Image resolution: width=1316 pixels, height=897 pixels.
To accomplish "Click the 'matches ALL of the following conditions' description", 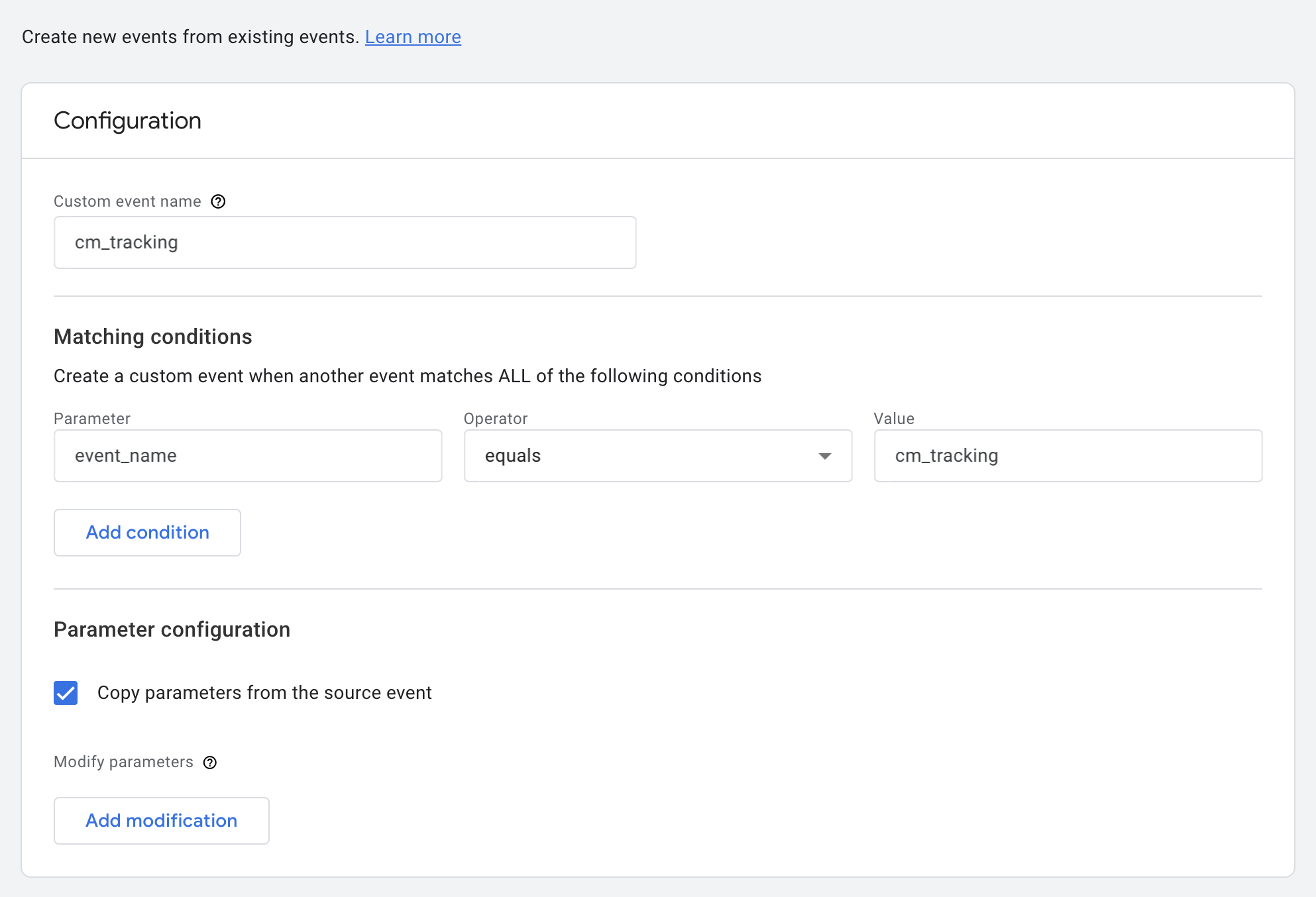I will [x=407, y=376].
